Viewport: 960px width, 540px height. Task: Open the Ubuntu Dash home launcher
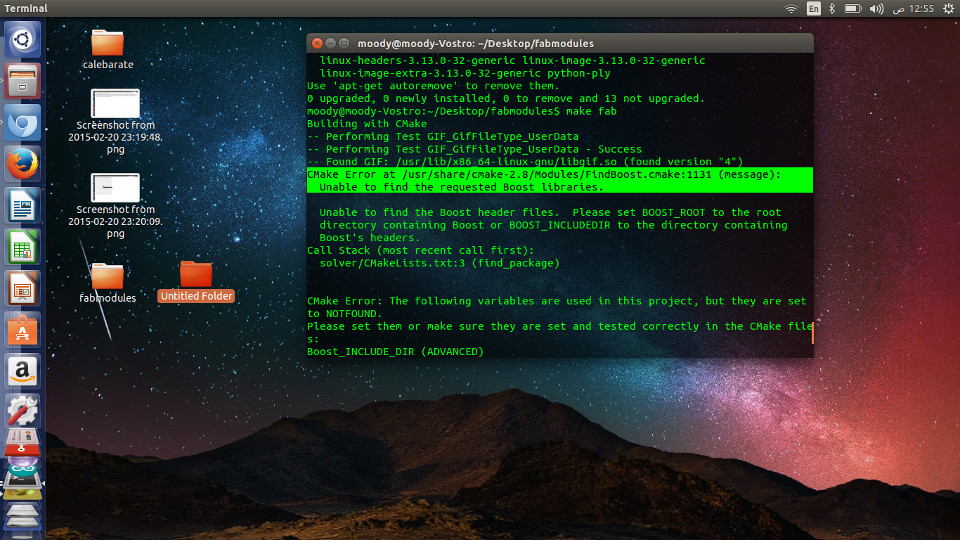(23, 40)
